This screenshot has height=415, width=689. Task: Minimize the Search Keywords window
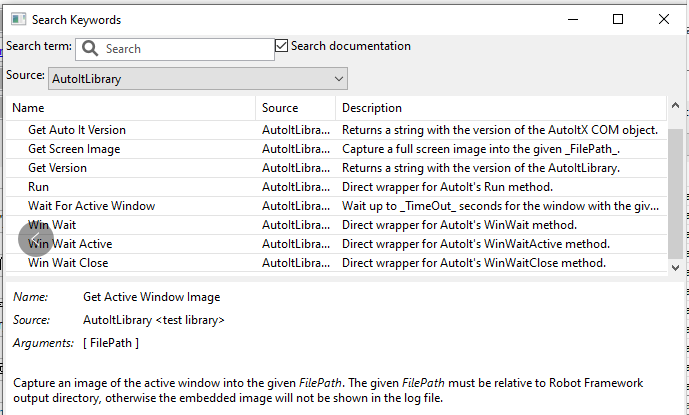(572, 19)
